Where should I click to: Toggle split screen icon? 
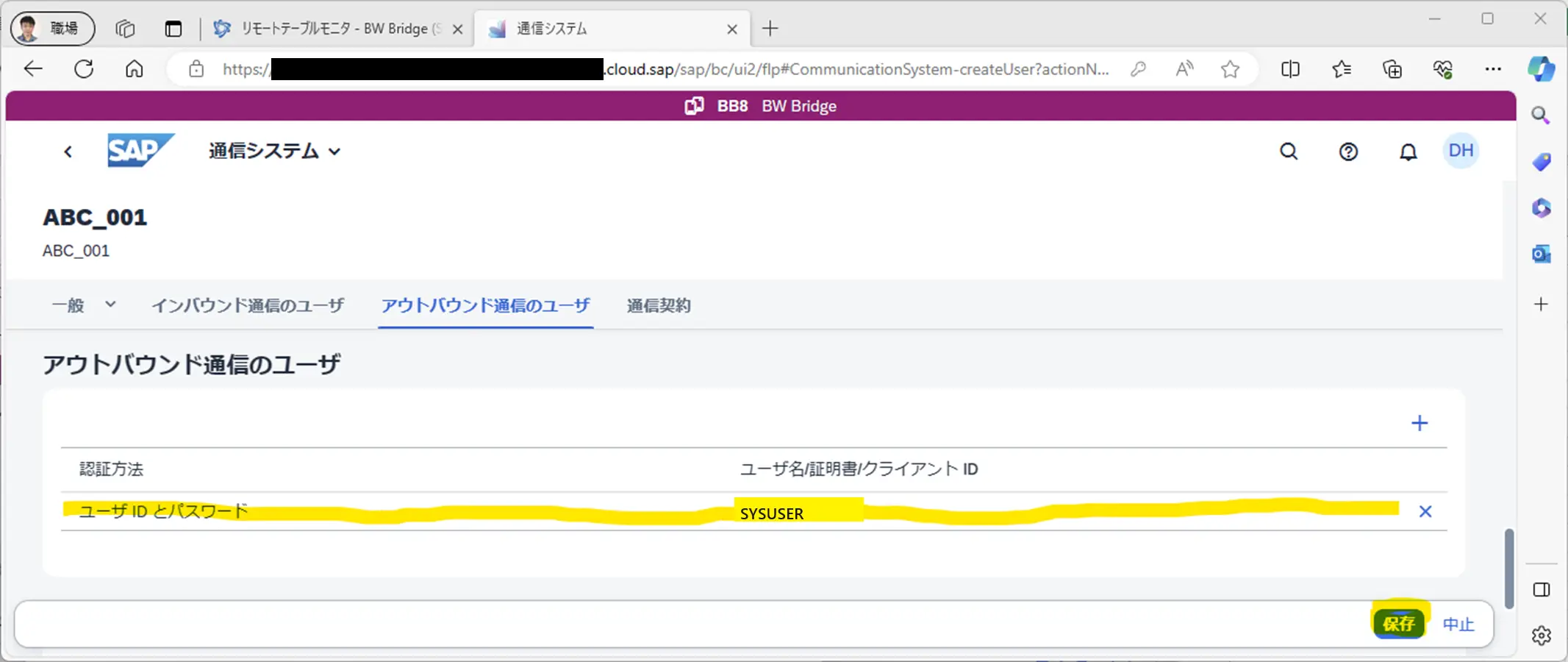tap(1290, 69)
